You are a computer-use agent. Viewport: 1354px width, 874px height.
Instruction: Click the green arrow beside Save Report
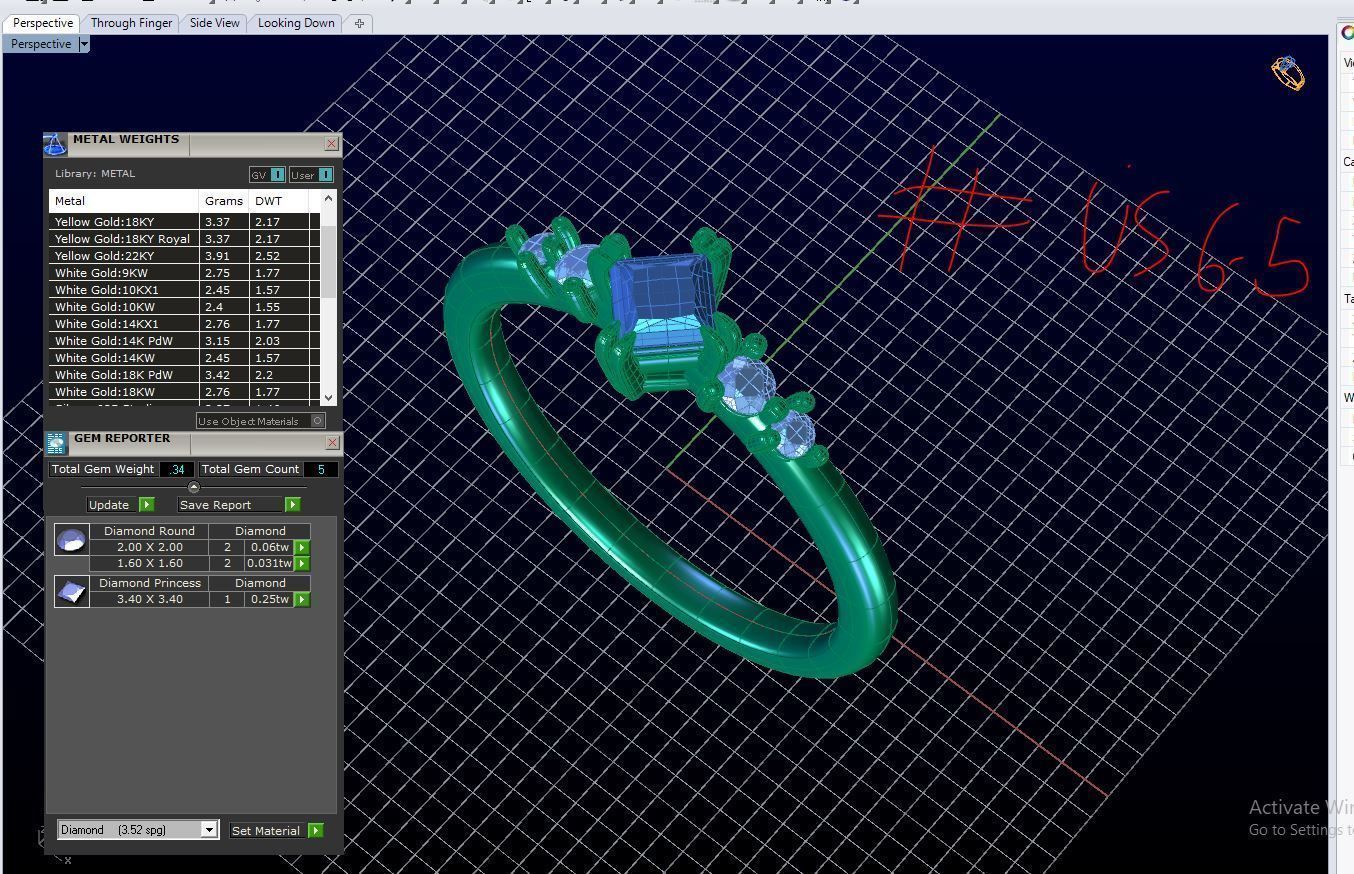click(x=292, y=505)
